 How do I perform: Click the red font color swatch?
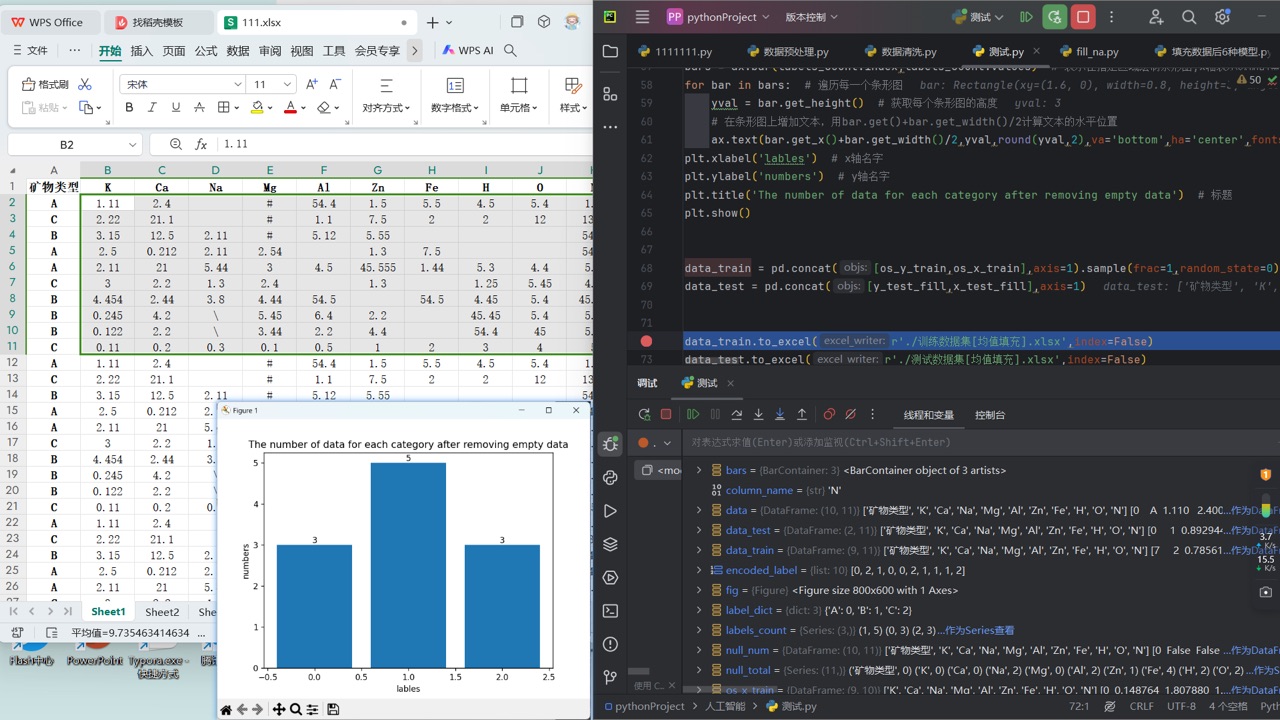(290, 108)
